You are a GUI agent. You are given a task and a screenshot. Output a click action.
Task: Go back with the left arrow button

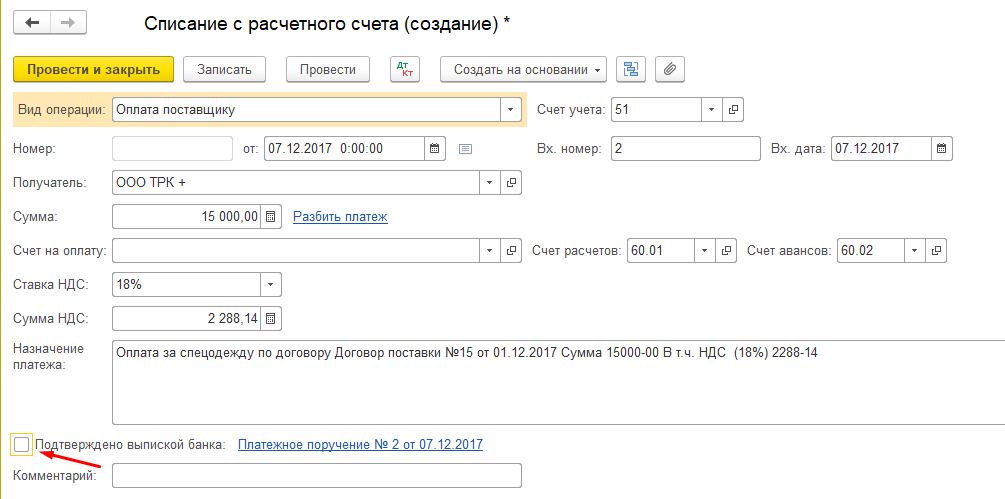pos(31,23)
